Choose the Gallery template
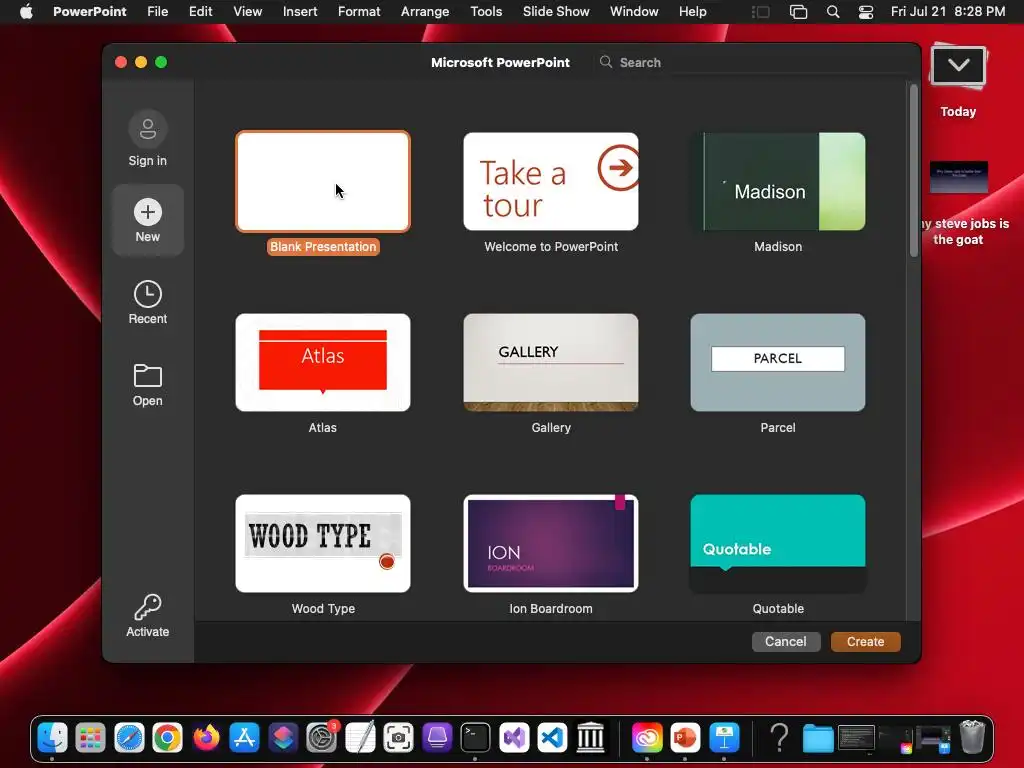Viewport: 1024px width, 768px height. (x=551, y=362)
